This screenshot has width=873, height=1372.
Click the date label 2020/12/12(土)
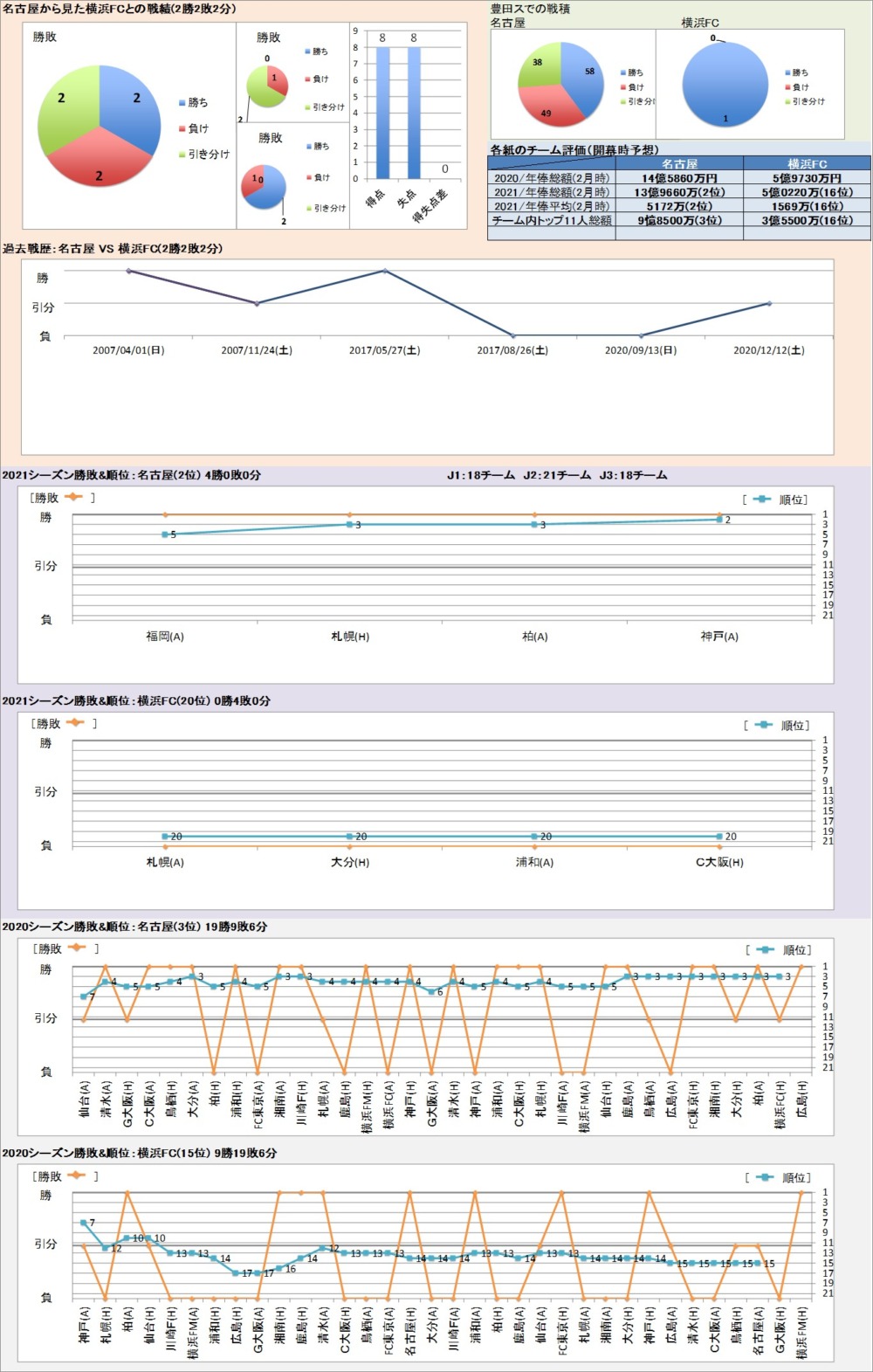[769, 350]
